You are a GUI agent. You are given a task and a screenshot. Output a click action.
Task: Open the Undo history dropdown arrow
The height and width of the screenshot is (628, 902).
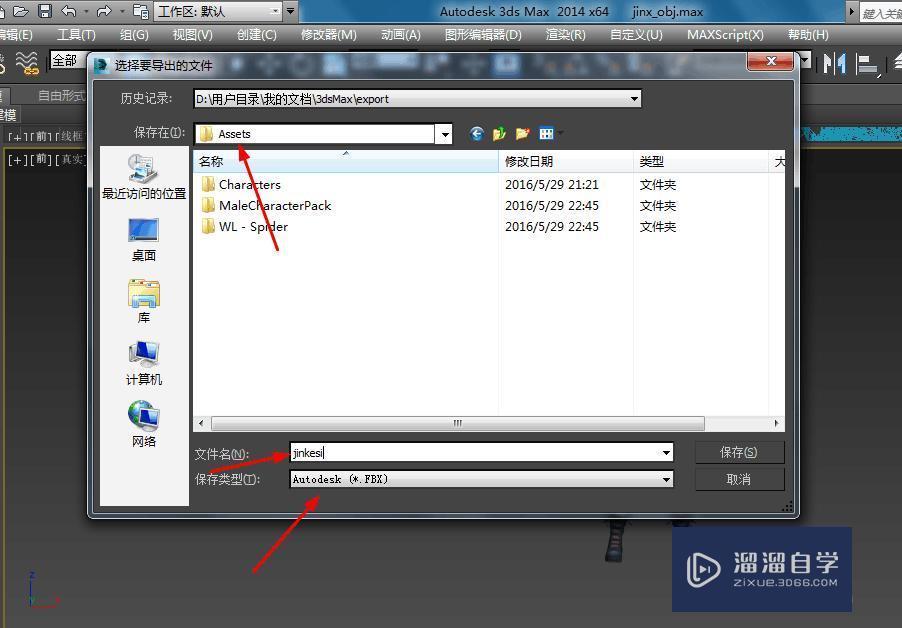[86, 11]
